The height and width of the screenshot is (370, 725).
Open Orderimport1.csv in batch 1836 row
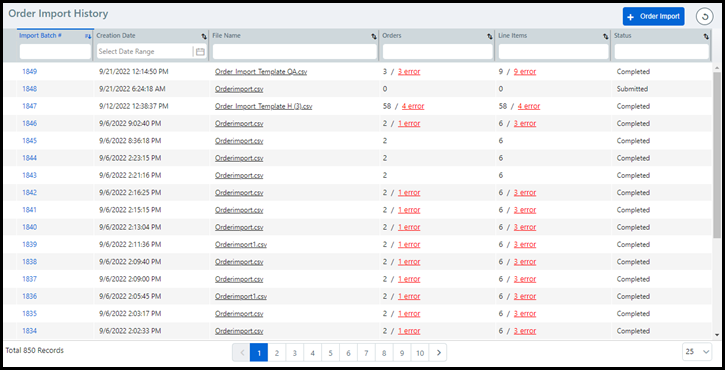pos(241,296)
